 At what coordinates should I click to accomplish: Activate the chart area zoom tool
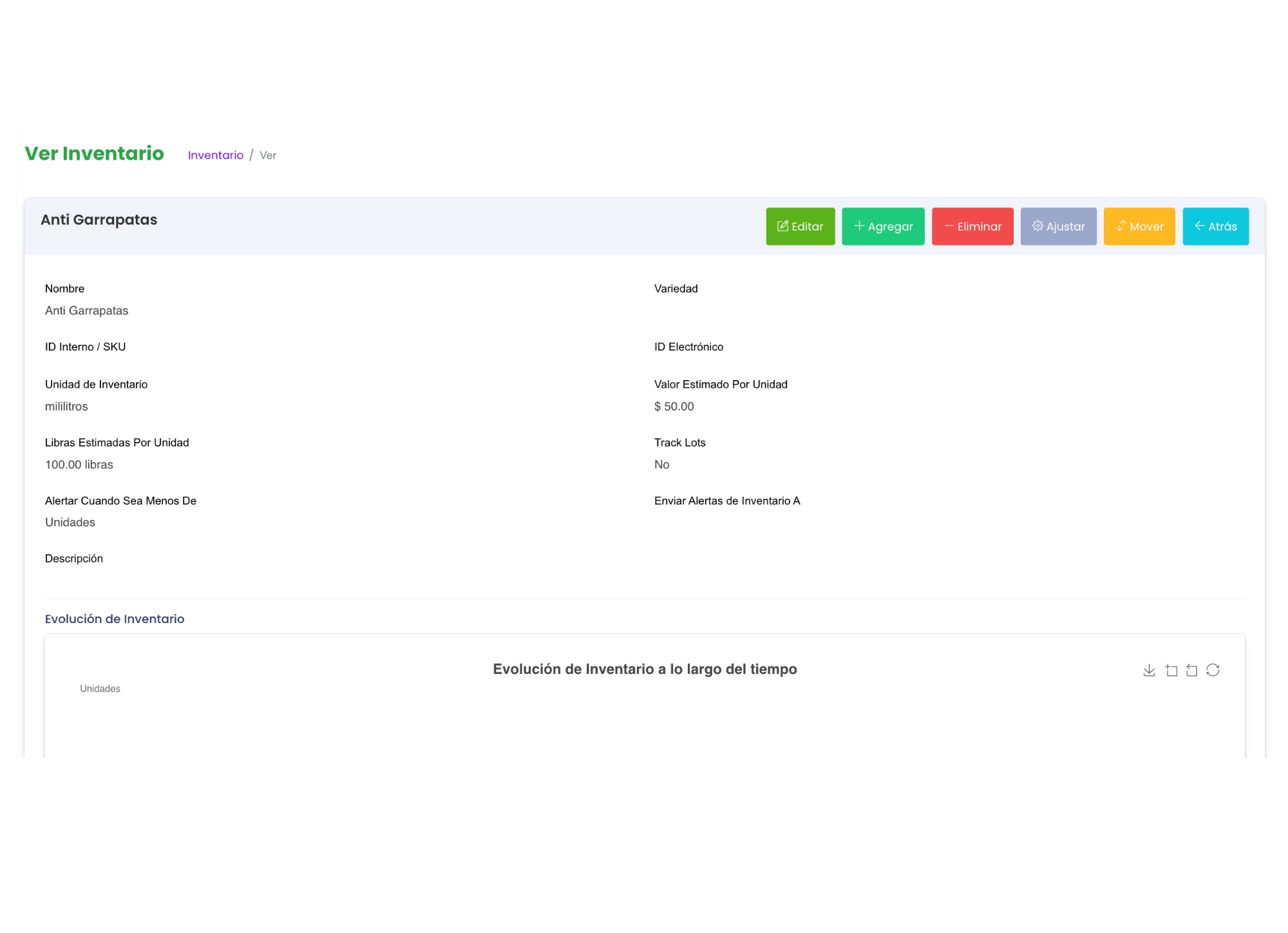[1171, 671]
